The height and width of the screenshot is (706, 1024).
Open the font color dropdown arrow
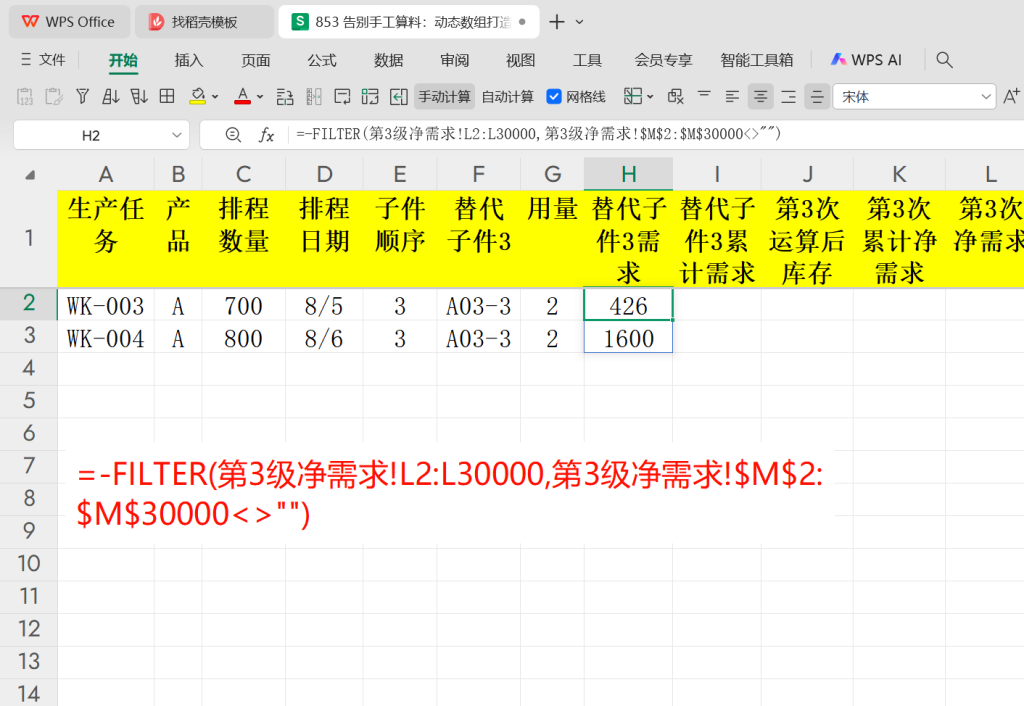[260, 97]
